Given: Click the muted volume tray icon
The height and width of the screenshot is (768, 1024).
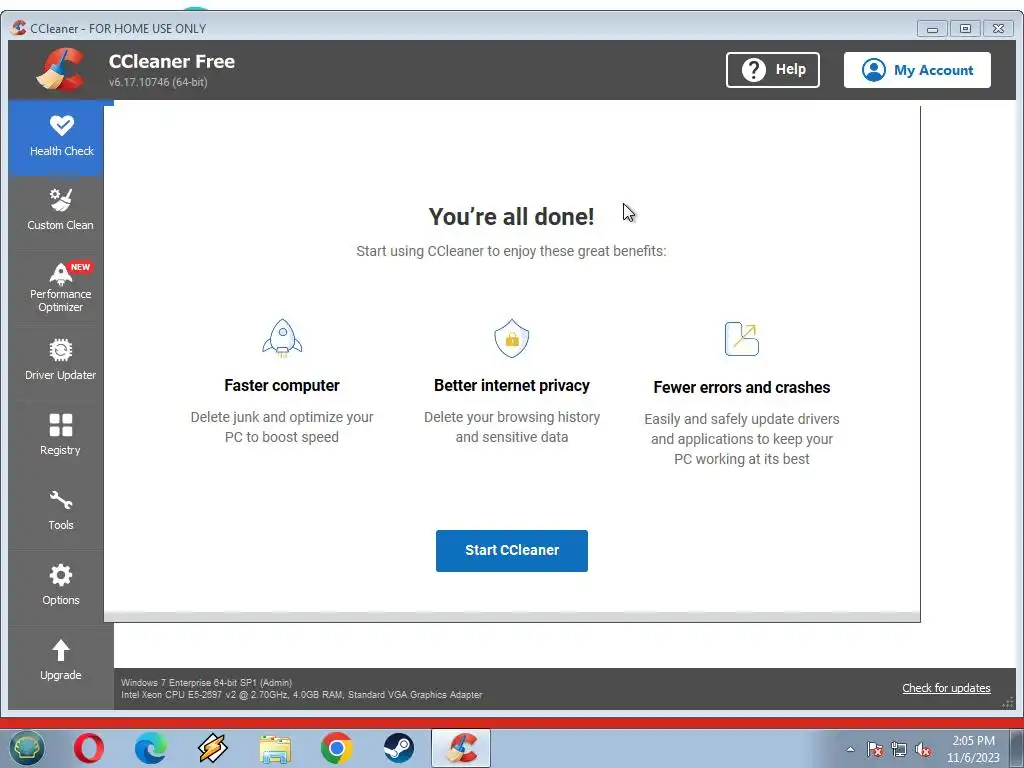Looking at the screenshot, I should click(x=923, y=749).
